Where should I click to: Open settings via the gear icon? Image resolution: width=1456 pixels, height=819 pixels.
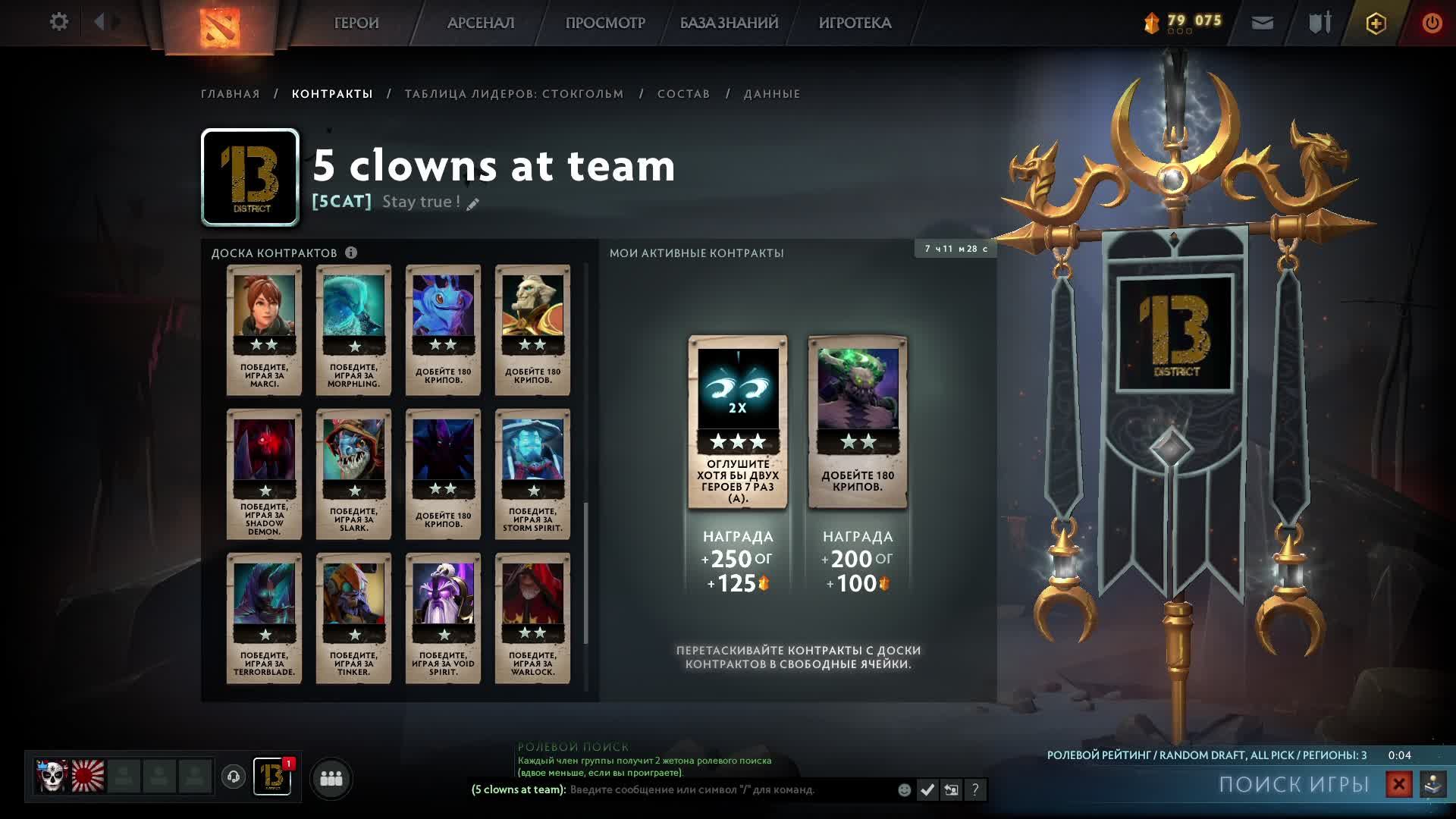click(58, 22)
